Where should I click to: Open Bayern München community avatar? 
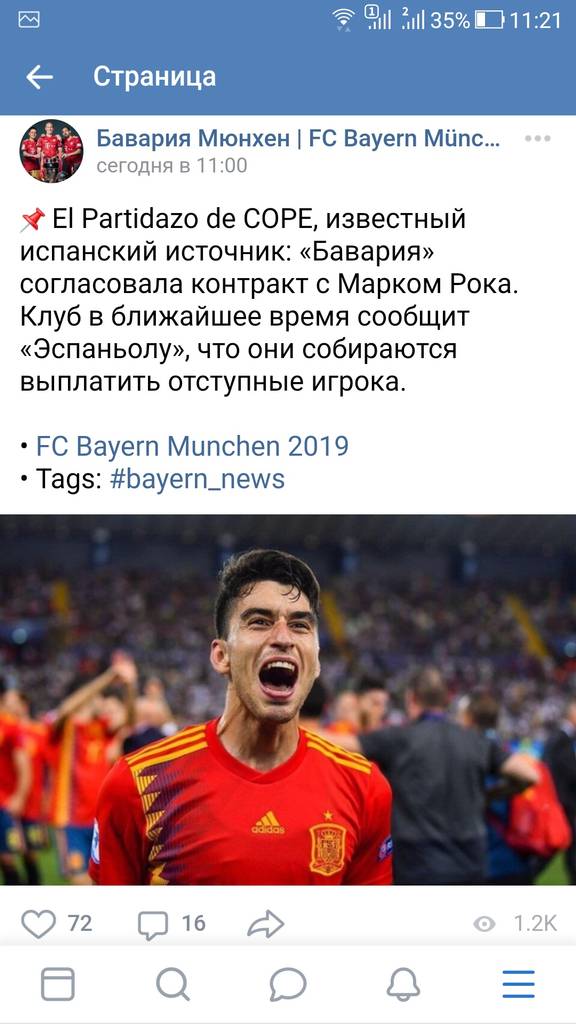click(x=52, y=151)
